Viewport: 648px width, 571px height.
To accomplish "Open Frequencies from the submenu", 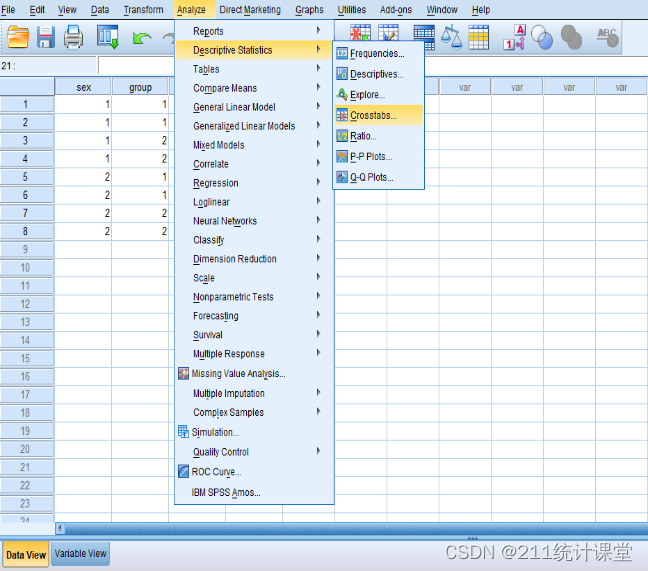I will [x=379, y=53].
